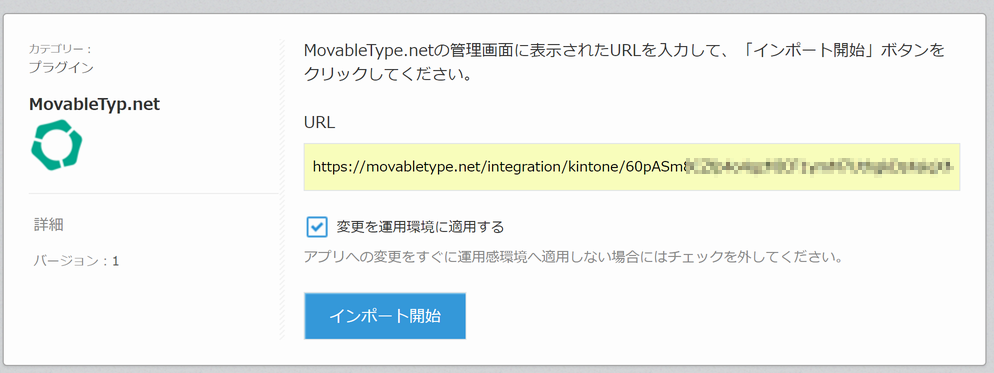The height and width of the screenshot is (373, 994).
Task: Click the プラグイン category text
Action: (61, 67)
